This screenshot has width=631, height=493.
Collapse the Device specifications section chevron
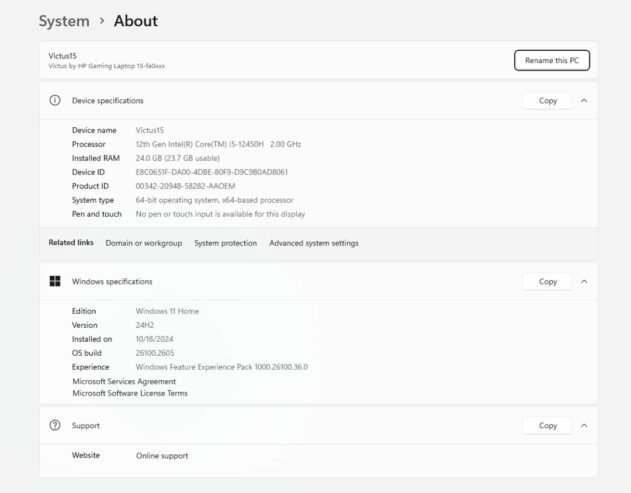coord(584,101)
